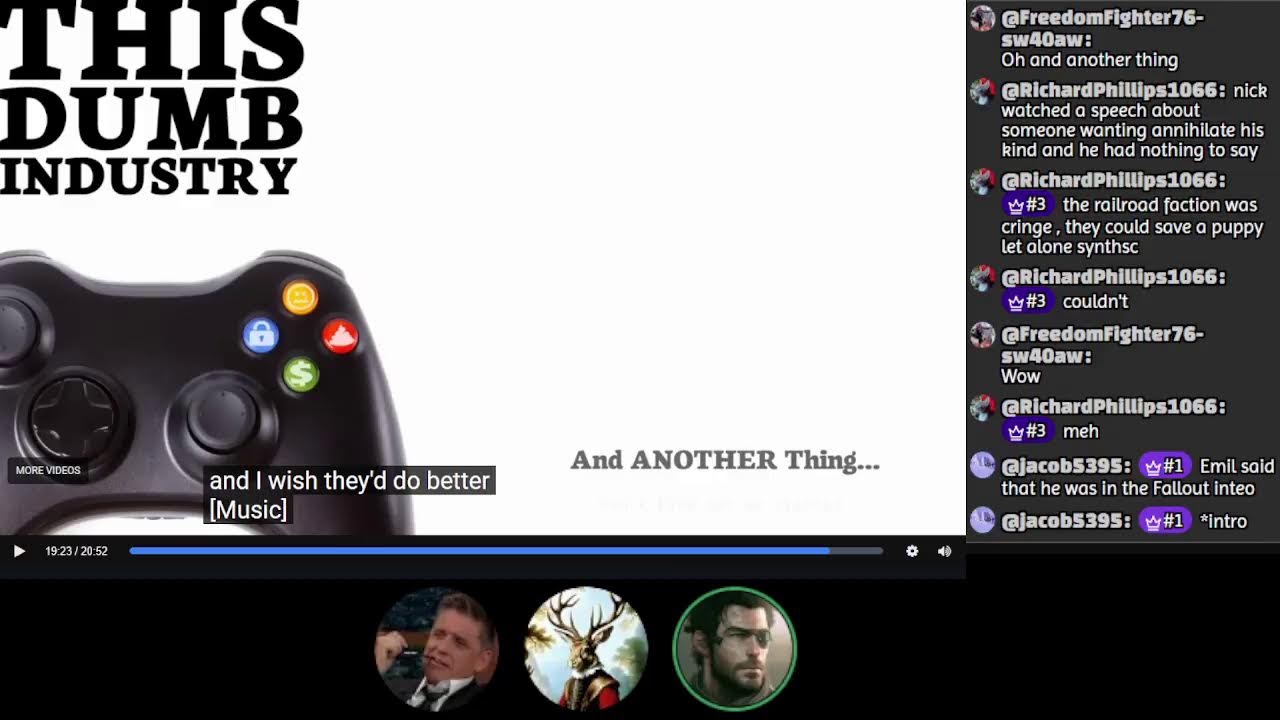
Task: Click avatar beside the "couldn't" message
Action: tap(983, 278)
